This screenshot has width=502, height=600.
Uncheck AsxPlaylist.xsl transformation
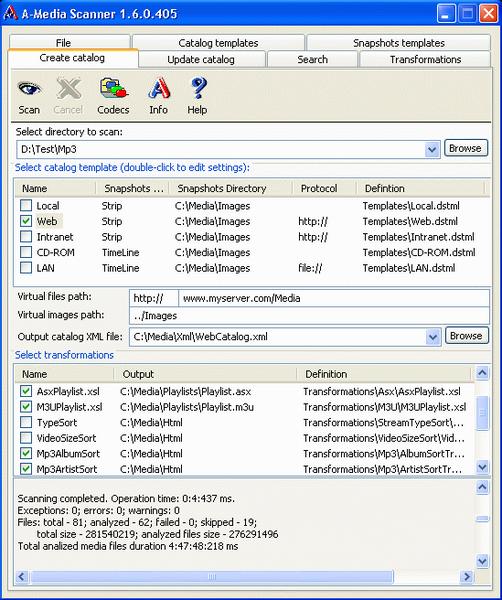(x=26, y=391)
